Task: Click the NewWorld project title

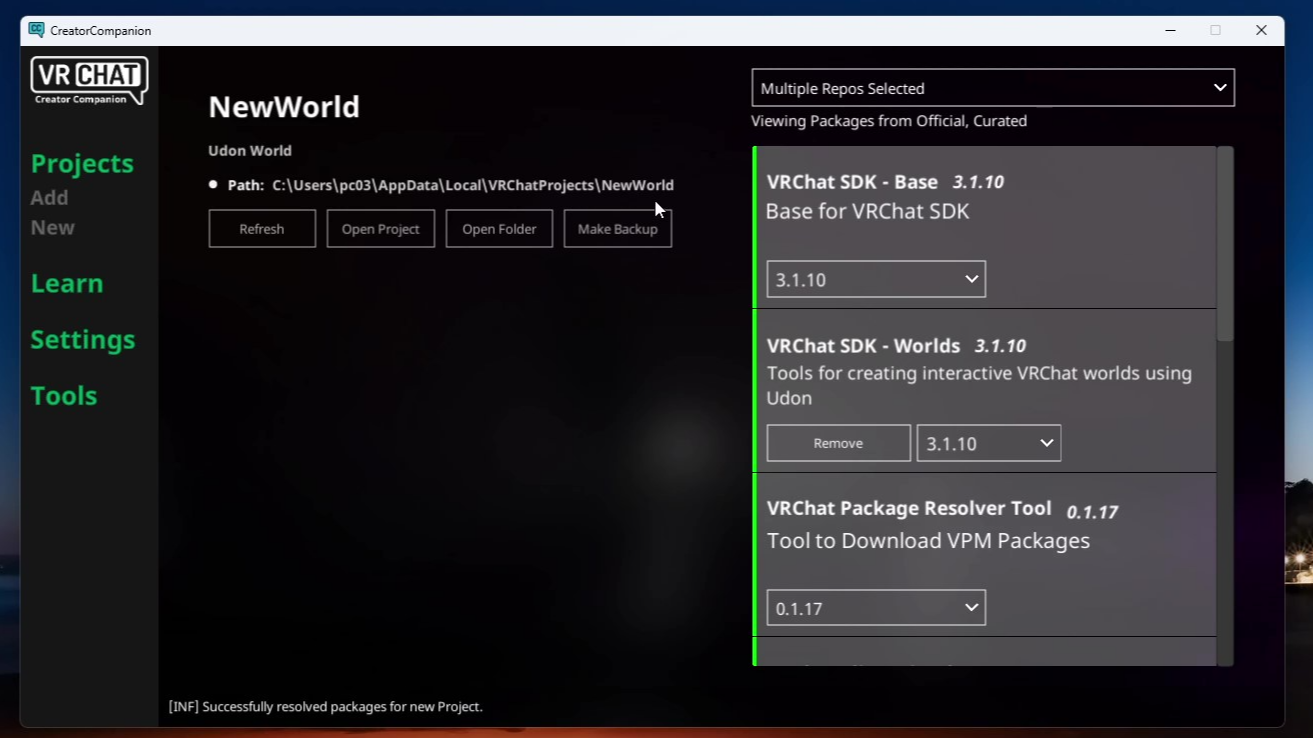Action: pyautogui.click(x=284, y=107)
